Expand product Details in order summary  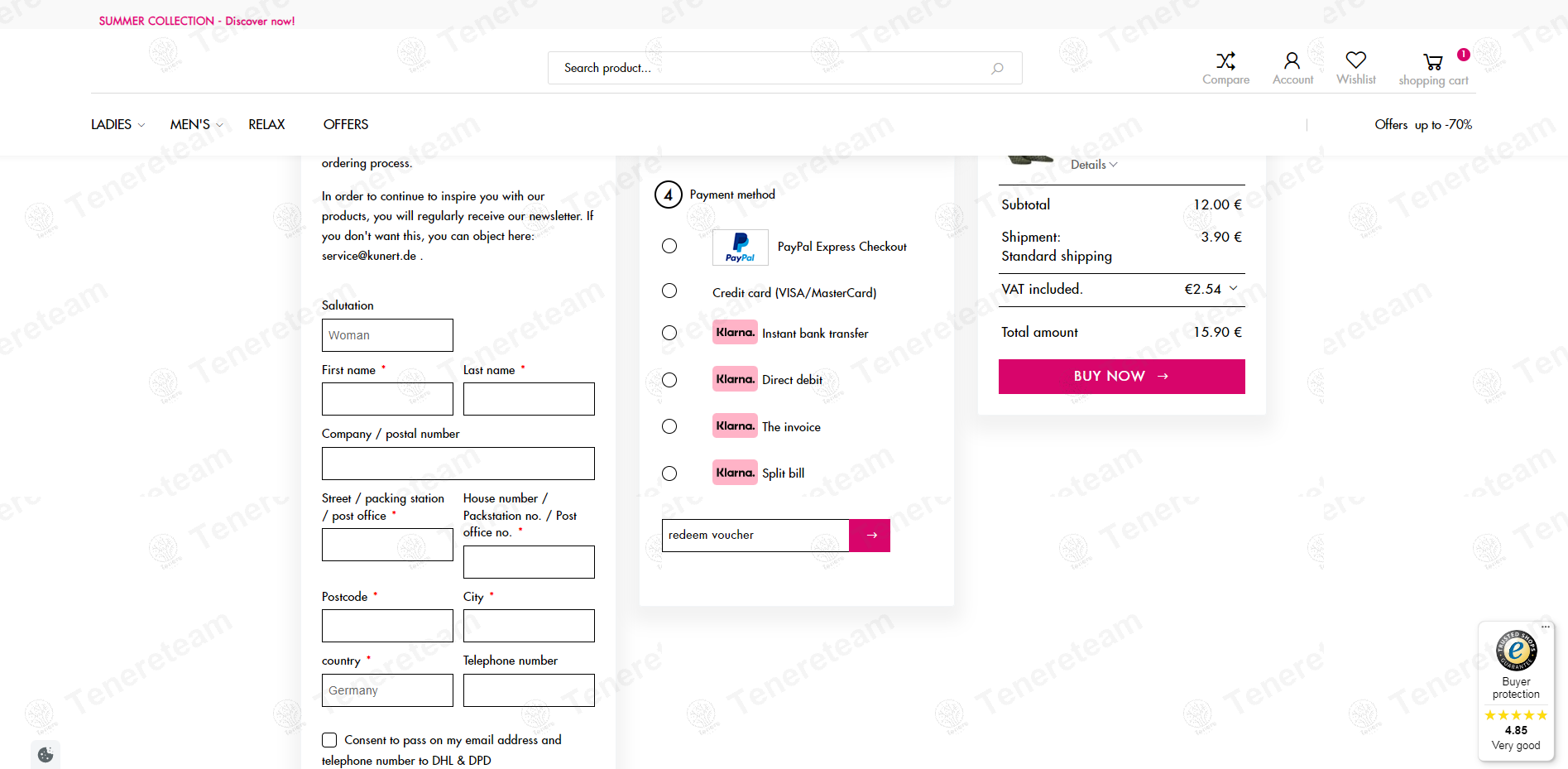[x=1093, y=165]
